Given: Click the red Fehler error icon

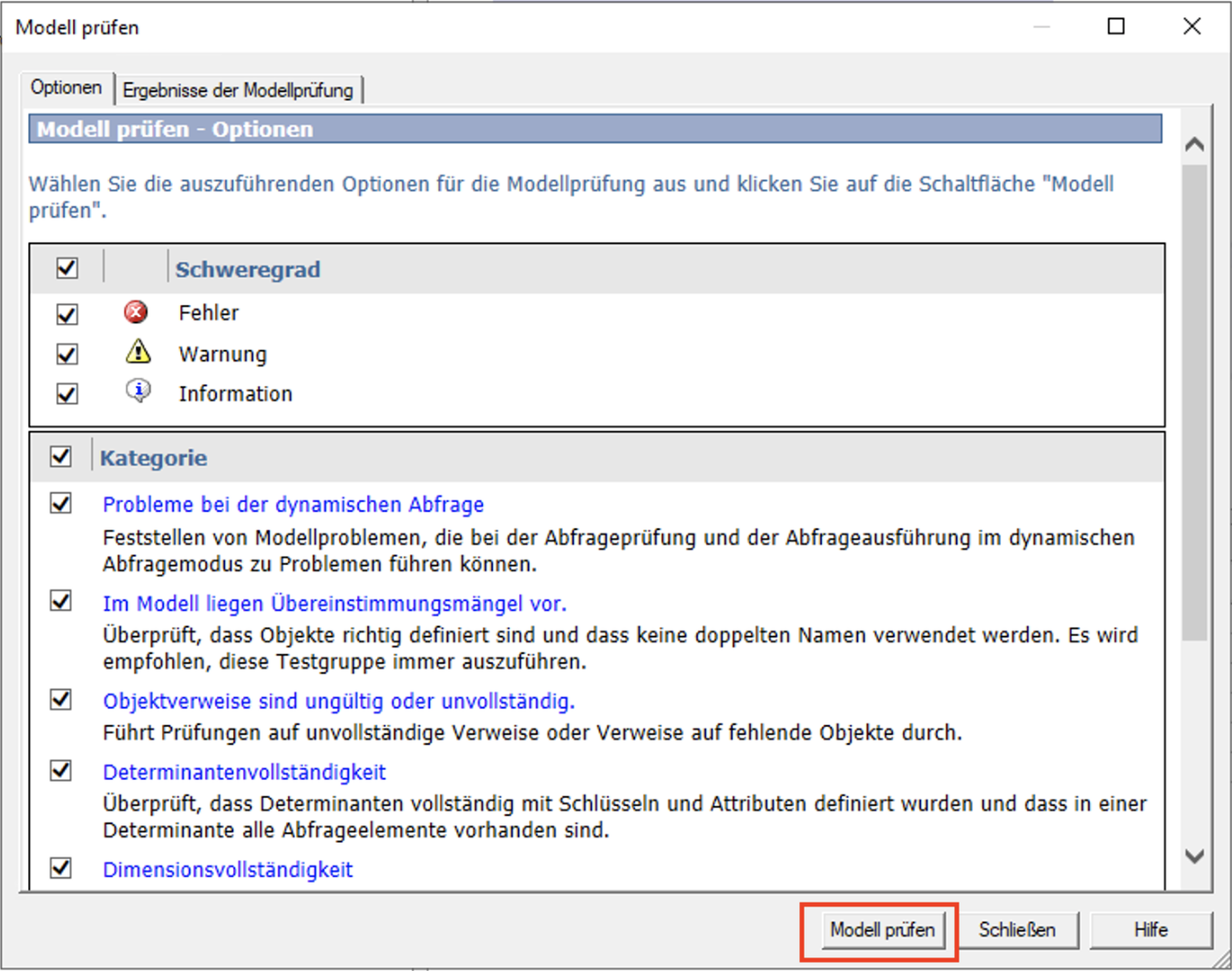Looking at the screenshot, I should click(x=136, y=312).
